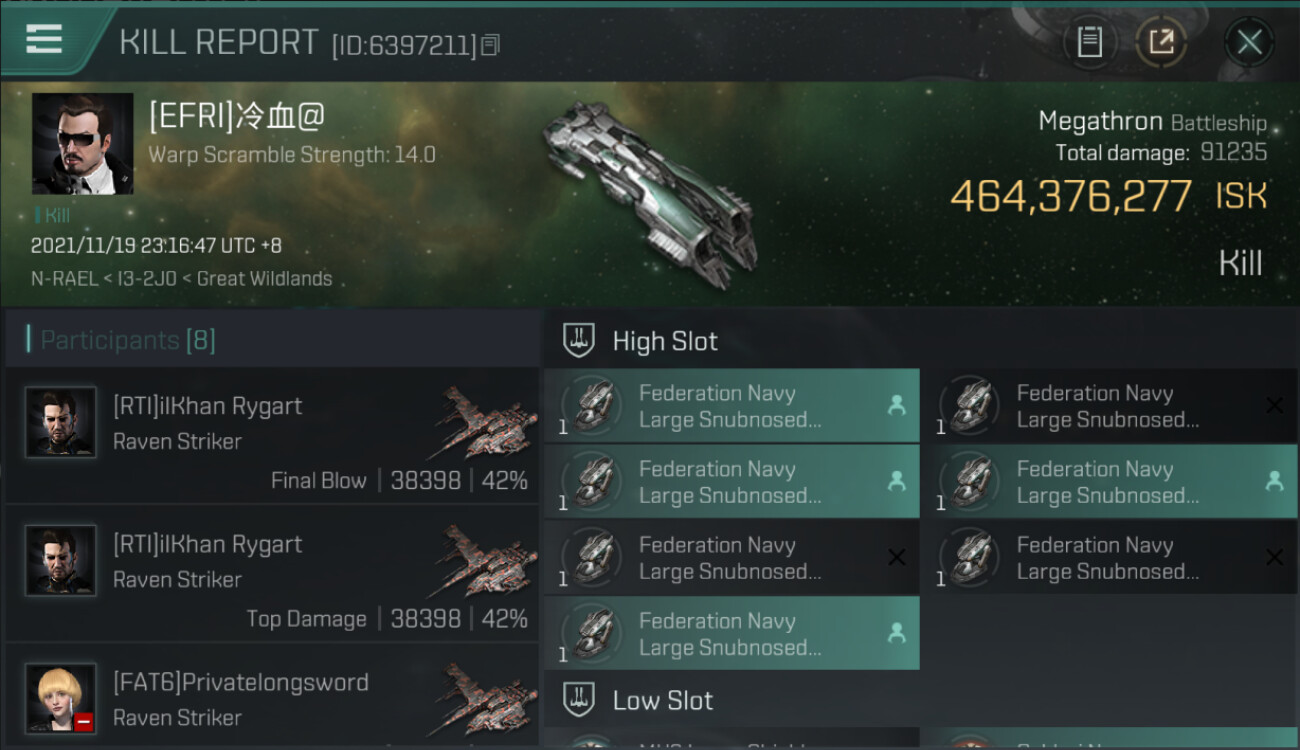Open the hamburger main menu
This screenshot has width=1300, height=750.
(x=44, y=40)
